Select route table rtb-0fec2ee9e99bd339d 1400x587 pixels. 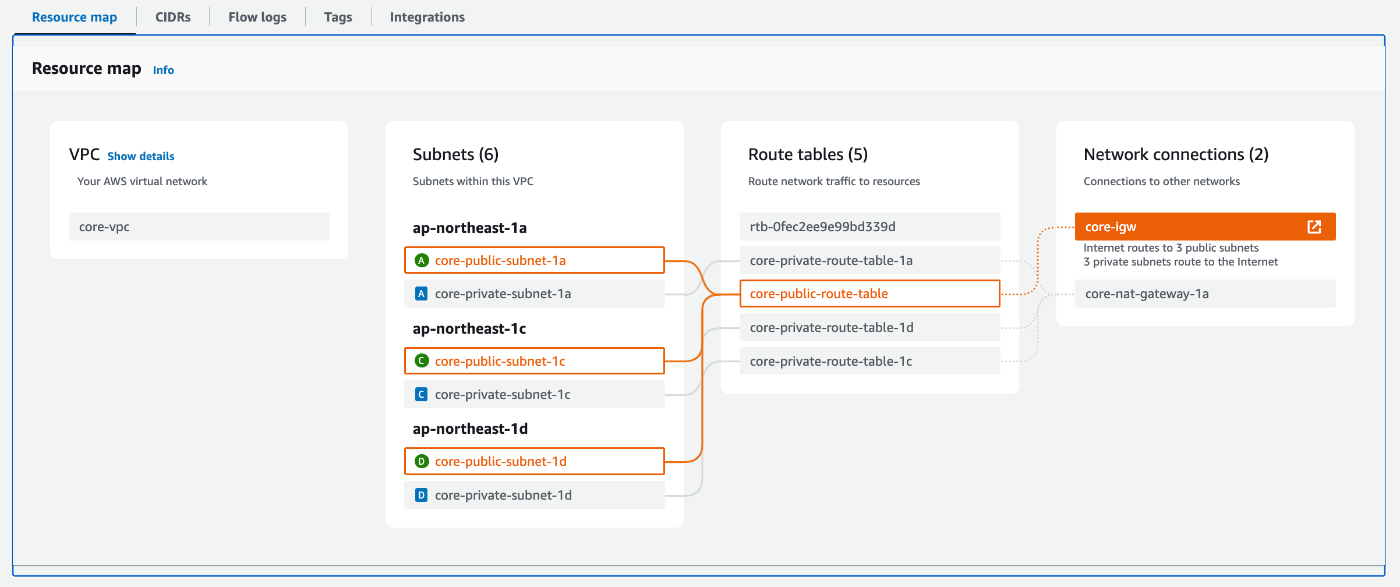click(870, 227)
